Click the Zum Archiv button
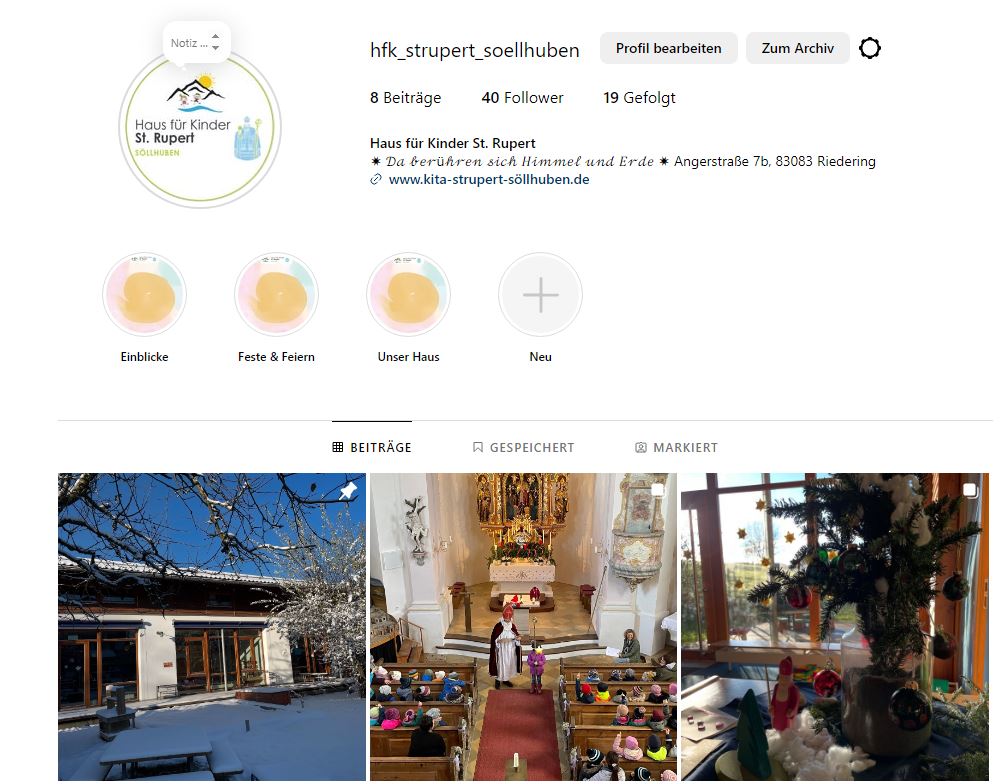 798,48
